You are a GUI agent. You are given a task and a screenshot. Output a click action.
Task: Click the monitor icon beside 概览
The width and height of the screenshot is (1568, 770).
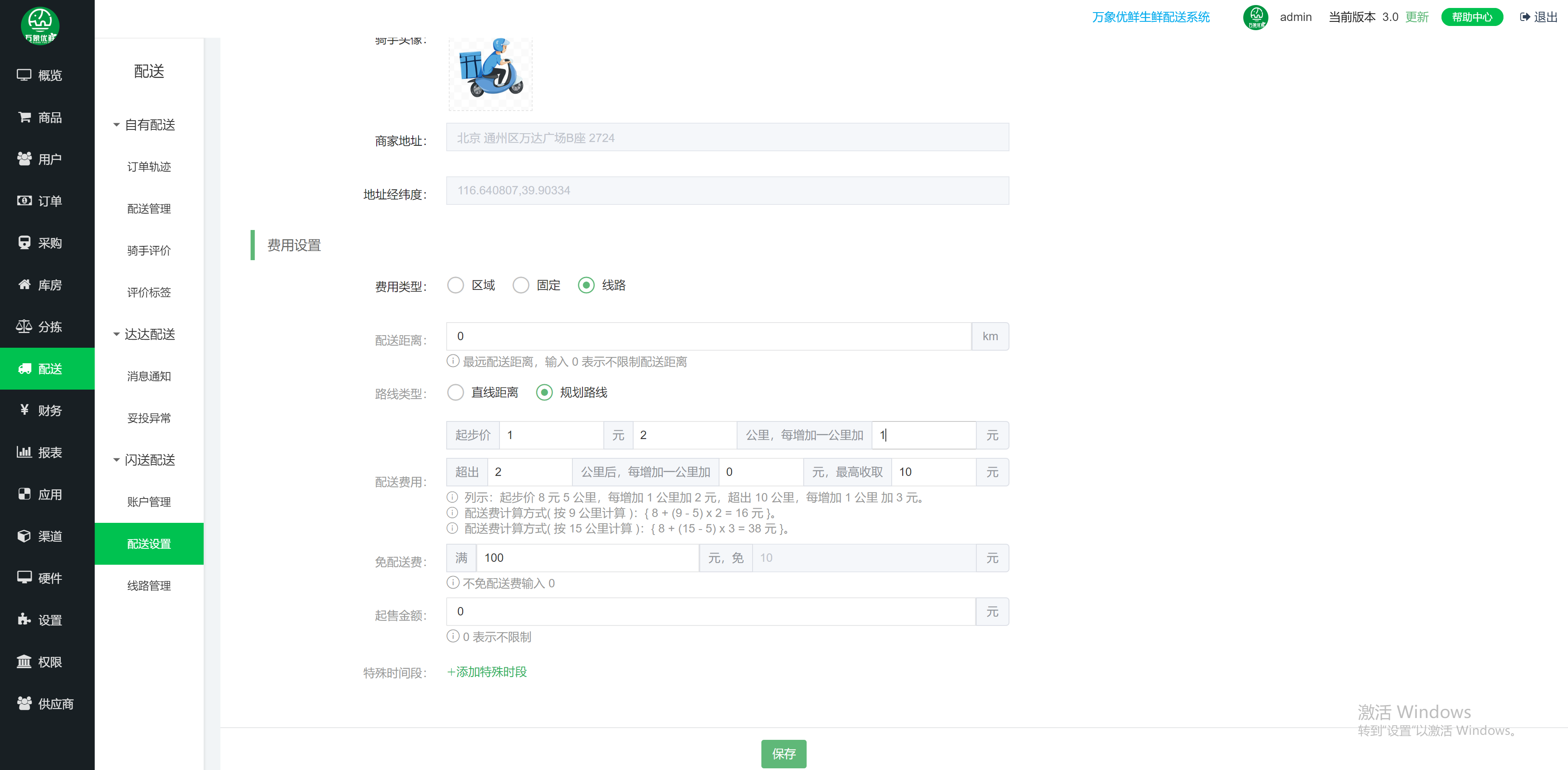(x=24, y=75)
